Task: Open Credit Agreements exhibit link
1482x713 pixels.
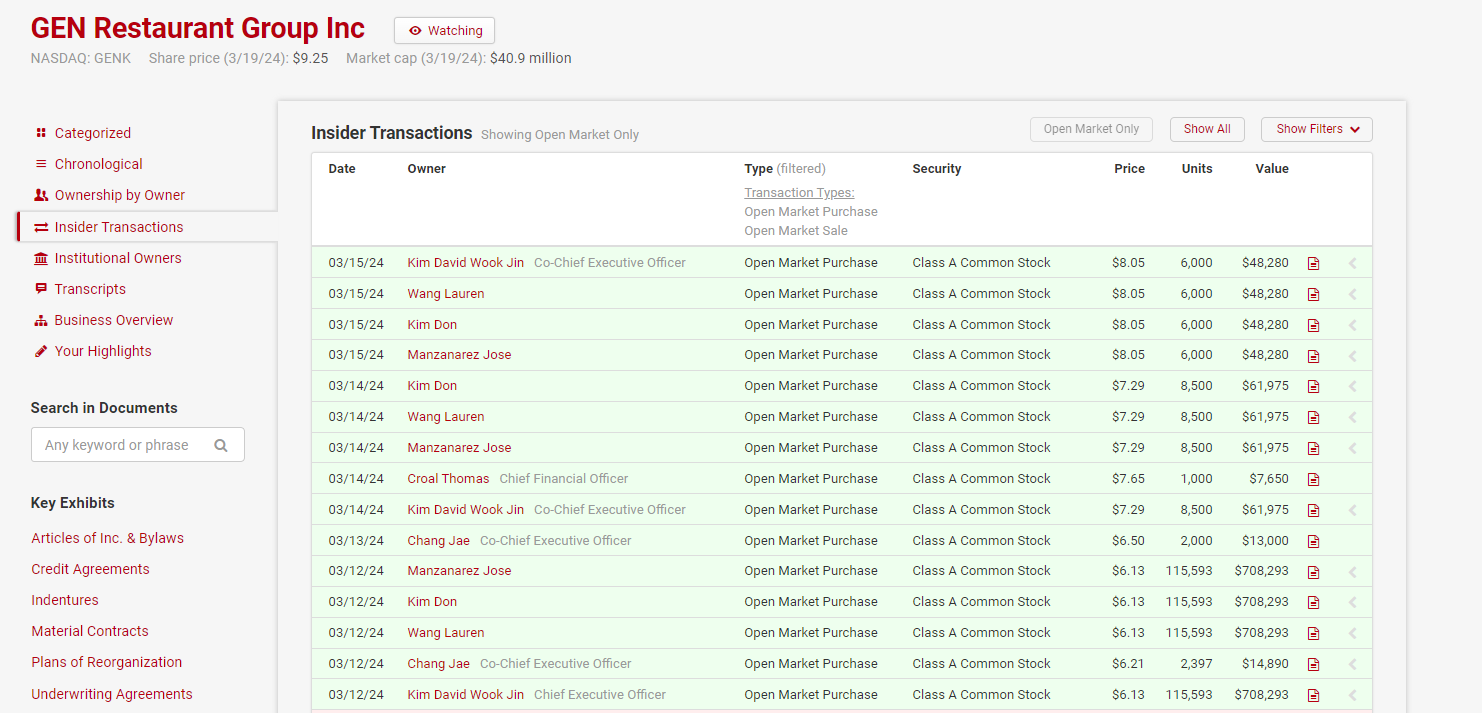Action: pyautogui.click(x=90, y=569)
